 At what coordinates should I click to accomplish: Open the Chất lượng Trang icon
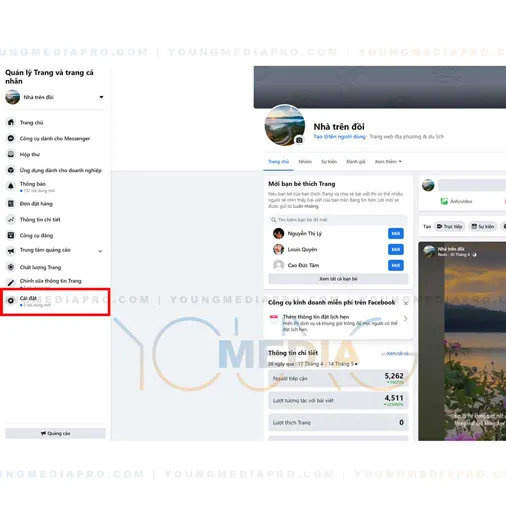11,267
